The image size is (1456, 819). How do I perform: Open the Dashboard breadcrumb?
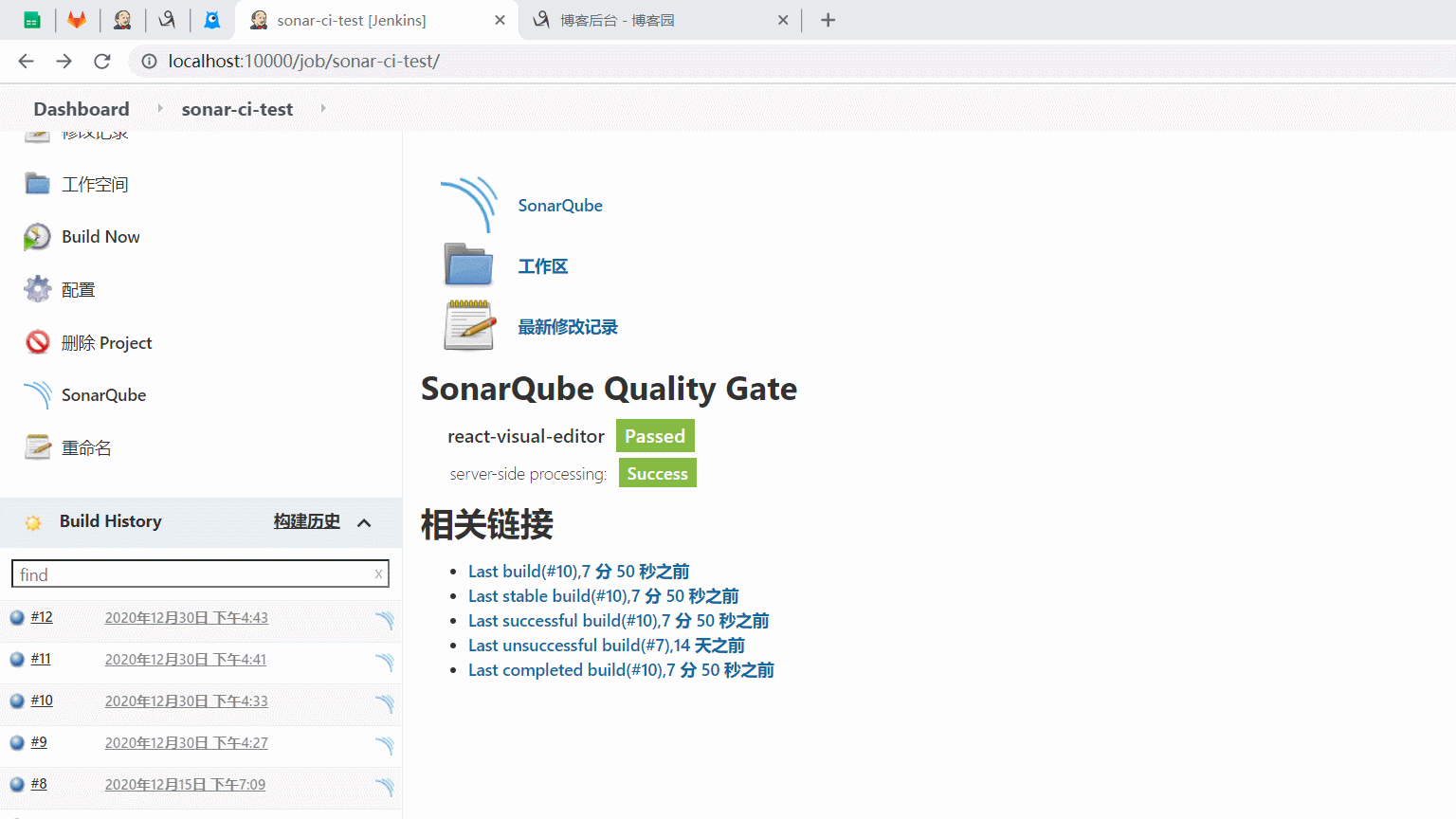tap(82, 109)
